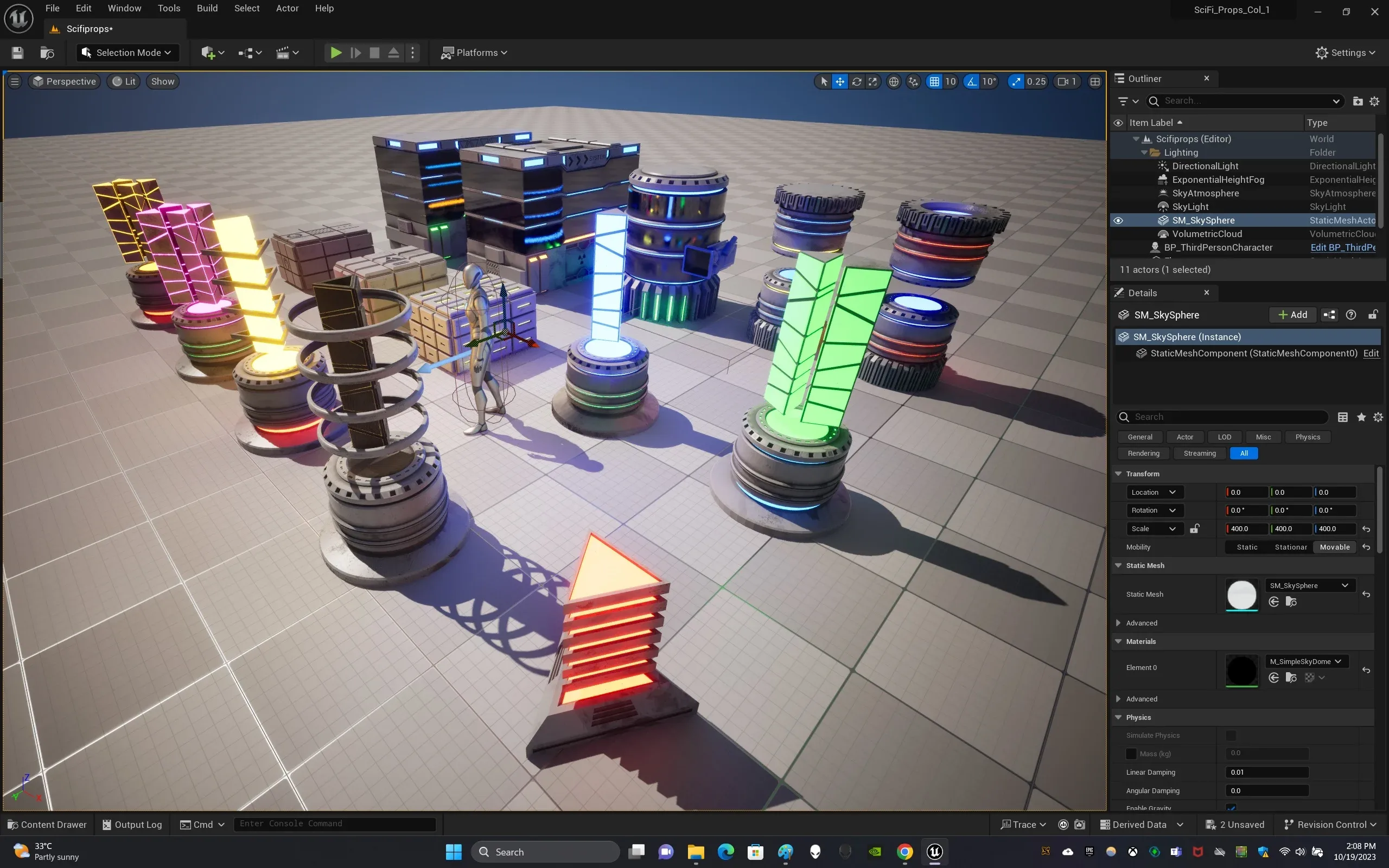This screenshot has width=1389, height=868.
Task: Click the M_SimpleSkyDome material thumbnail
Action: point(1241,669)
